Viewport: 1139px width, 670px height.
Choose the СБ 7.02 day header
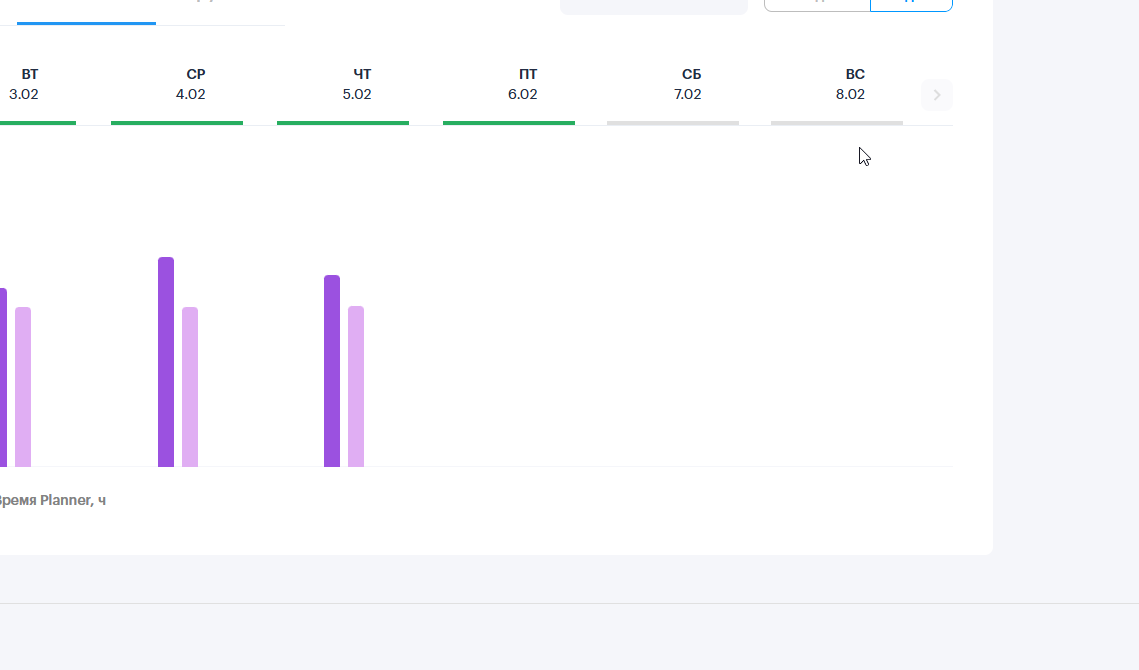click(688, 84)
